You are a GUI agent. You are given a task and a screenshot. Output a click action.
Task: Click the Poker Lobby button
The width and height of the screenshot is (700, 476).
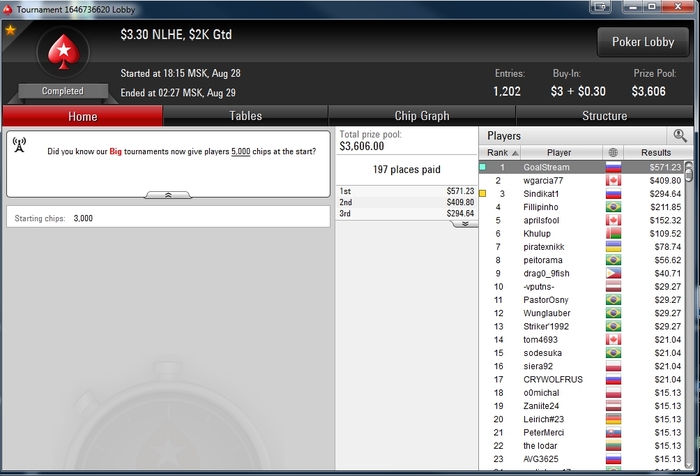click(643, 42)
